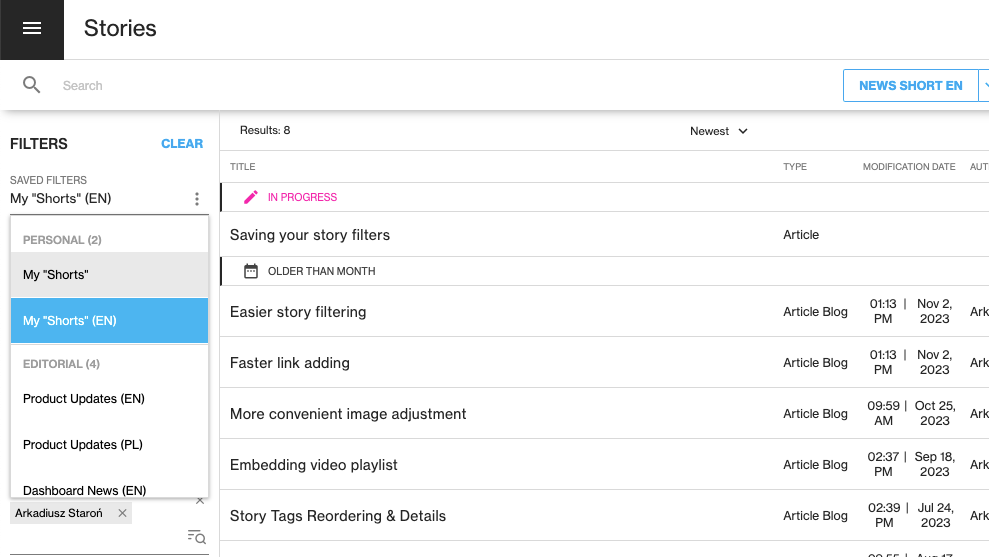Open story More convenient image adjustment

click(348, 414)
